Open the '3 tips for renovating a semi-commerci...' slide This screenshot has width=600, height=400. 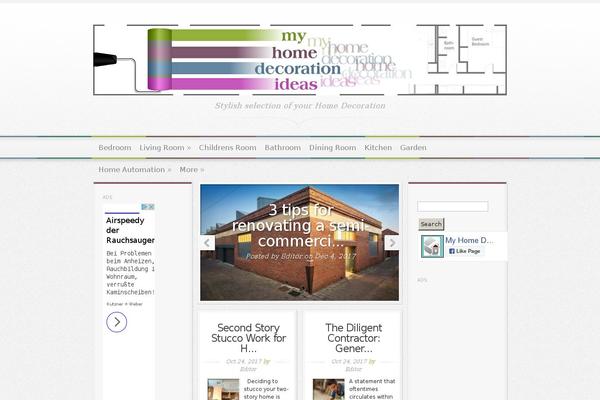point(300,226)
